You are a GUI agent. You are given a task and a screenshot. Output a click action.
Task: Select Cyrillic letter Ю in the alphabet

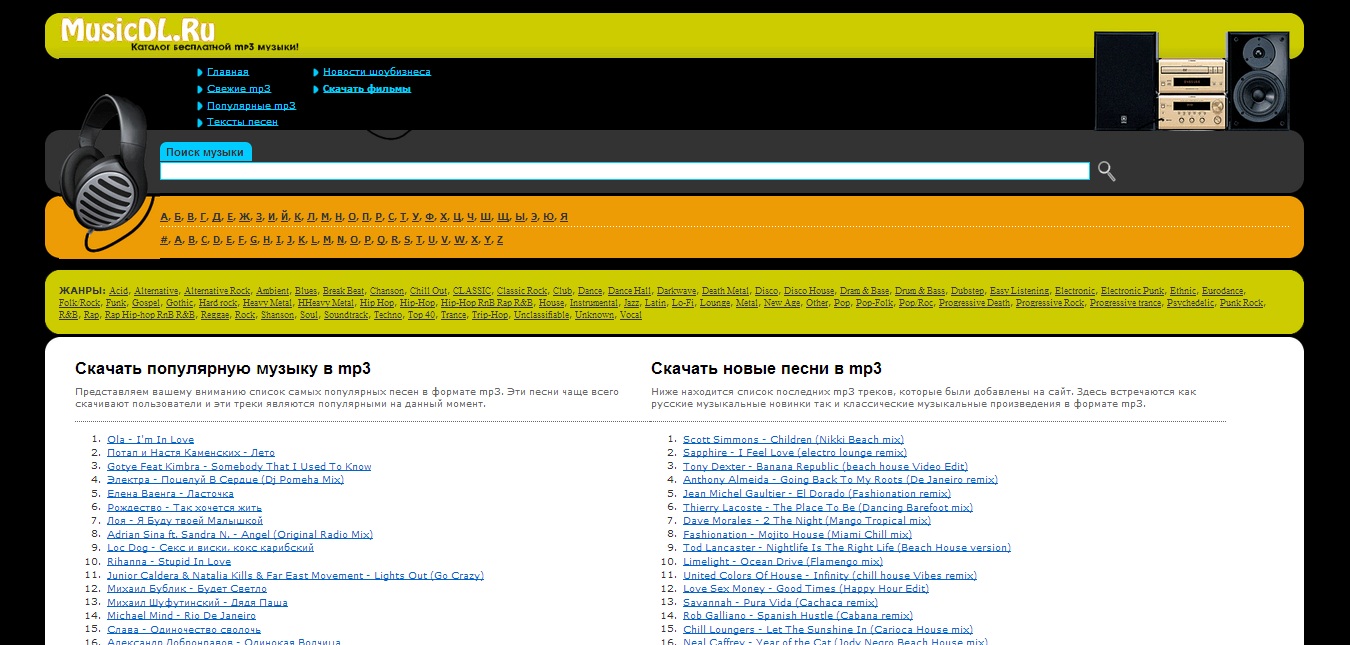(548, 216)
